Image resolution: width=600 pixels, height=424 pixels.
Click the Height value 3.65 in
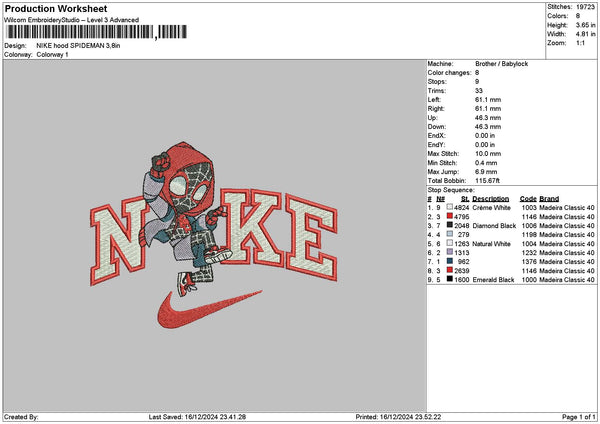(585, 25)
